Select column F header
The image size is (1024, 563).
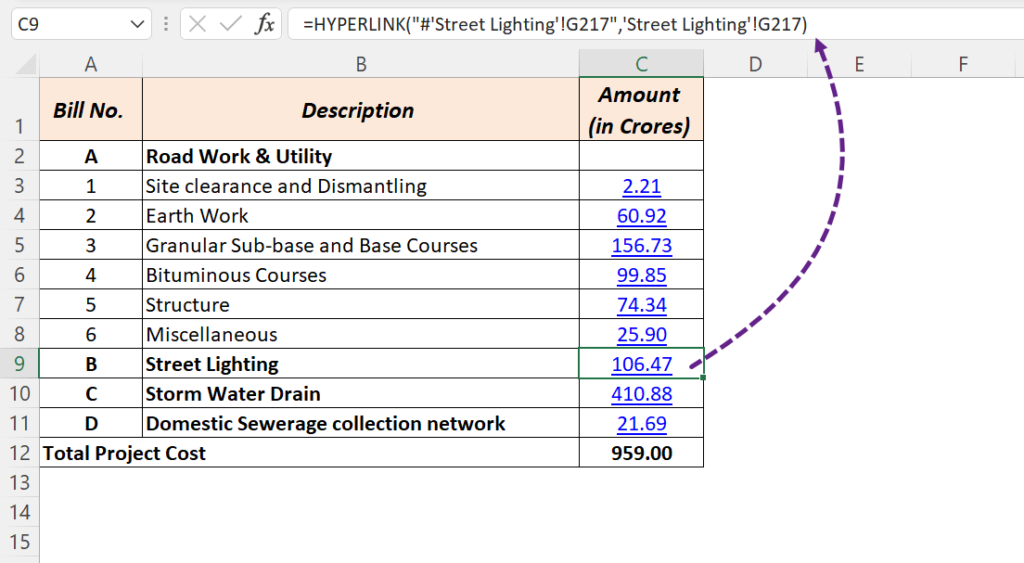[963, 64]
